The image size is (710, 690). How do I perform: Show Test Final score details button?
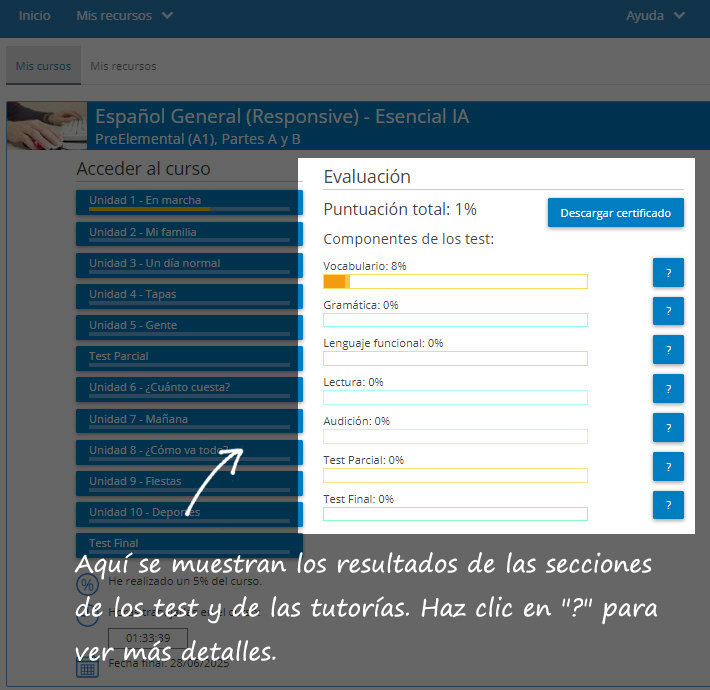(668, 504)
